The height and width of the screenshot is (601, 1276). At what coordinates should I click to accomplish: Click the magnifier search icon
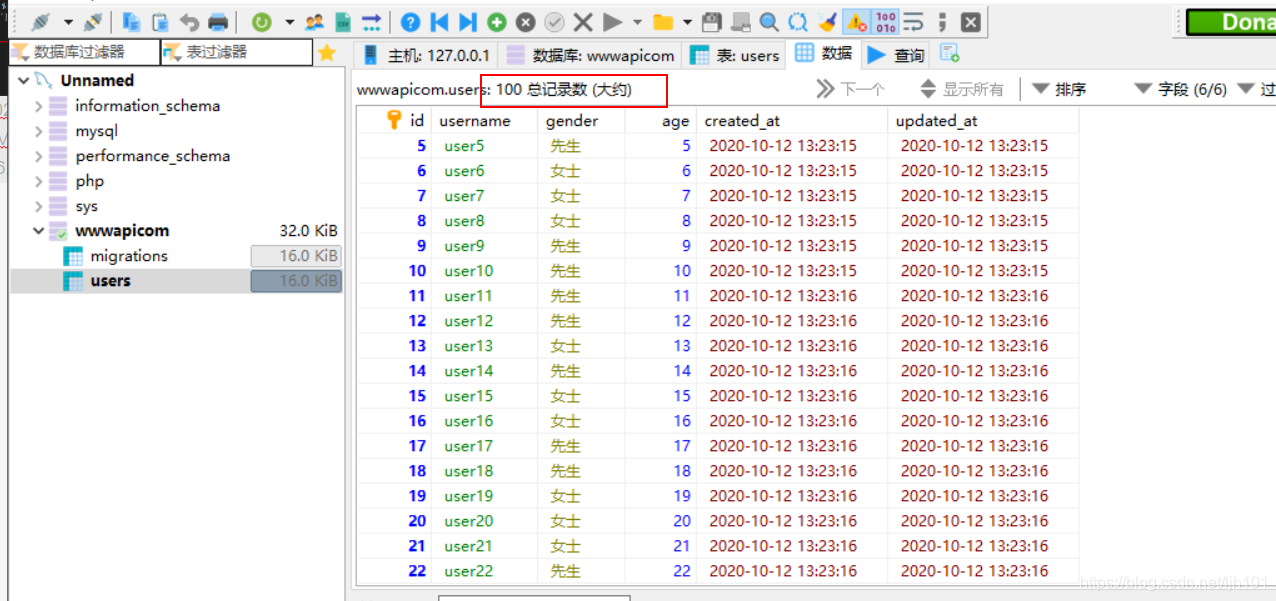point(769,21)
